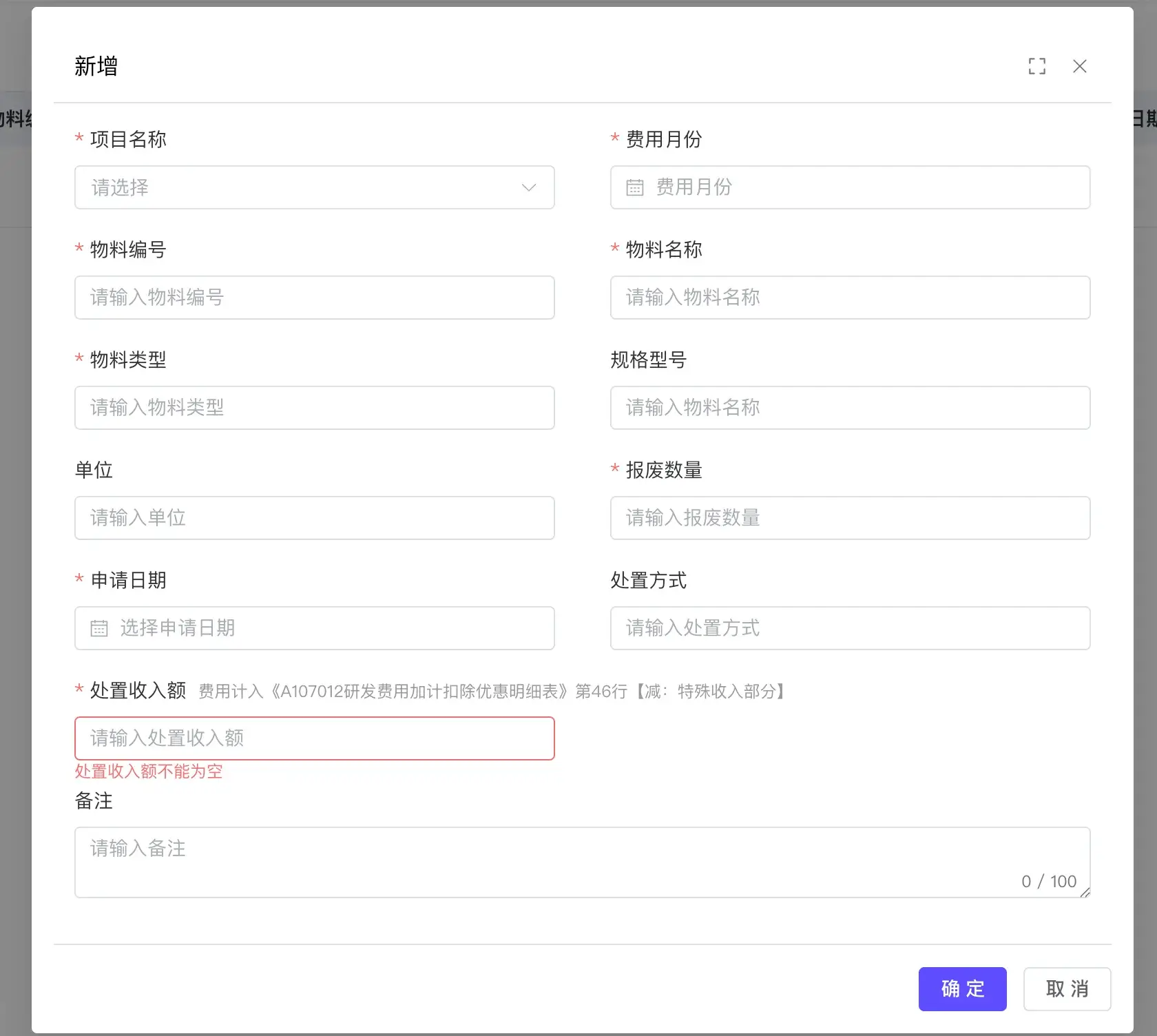Close the 新增 dialog with X icon
The height and width of the screenshot is (1036, 1157).
[1079, 66]
